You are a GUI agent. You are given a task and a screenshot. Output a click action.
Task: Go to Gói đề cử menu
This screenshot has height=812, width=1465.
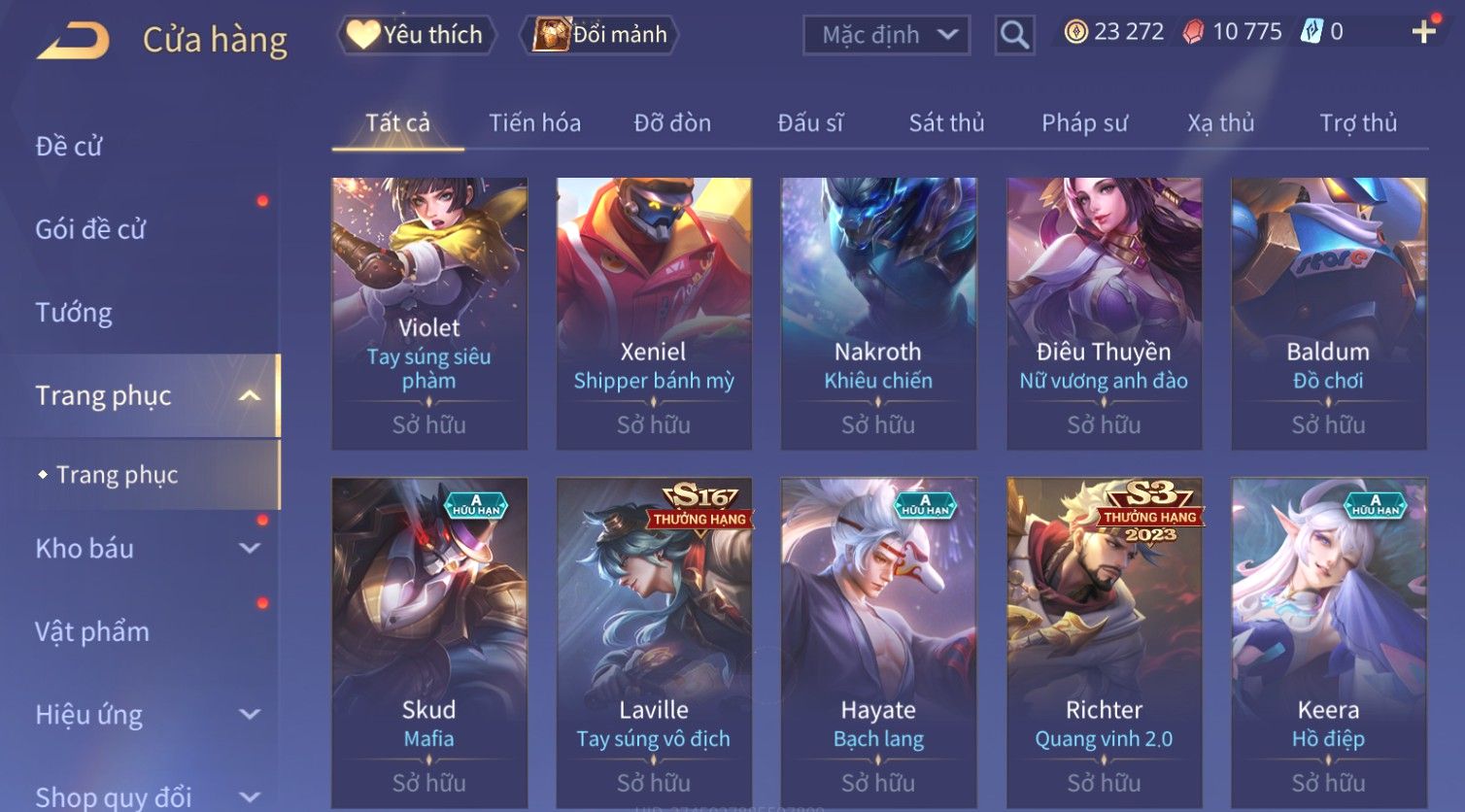[90, 229]
